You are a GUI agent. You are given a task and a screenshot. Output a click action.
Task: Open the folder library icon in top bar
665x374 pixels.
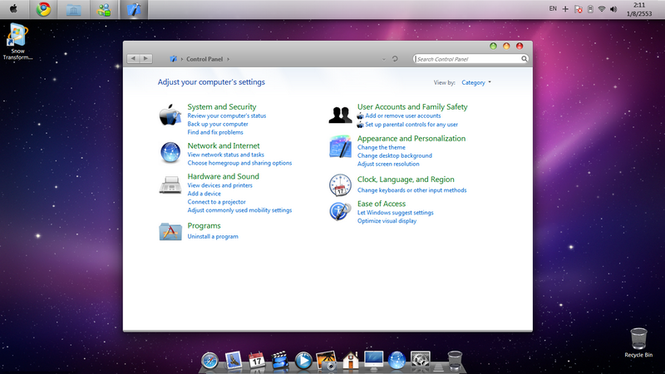[73, 9]
